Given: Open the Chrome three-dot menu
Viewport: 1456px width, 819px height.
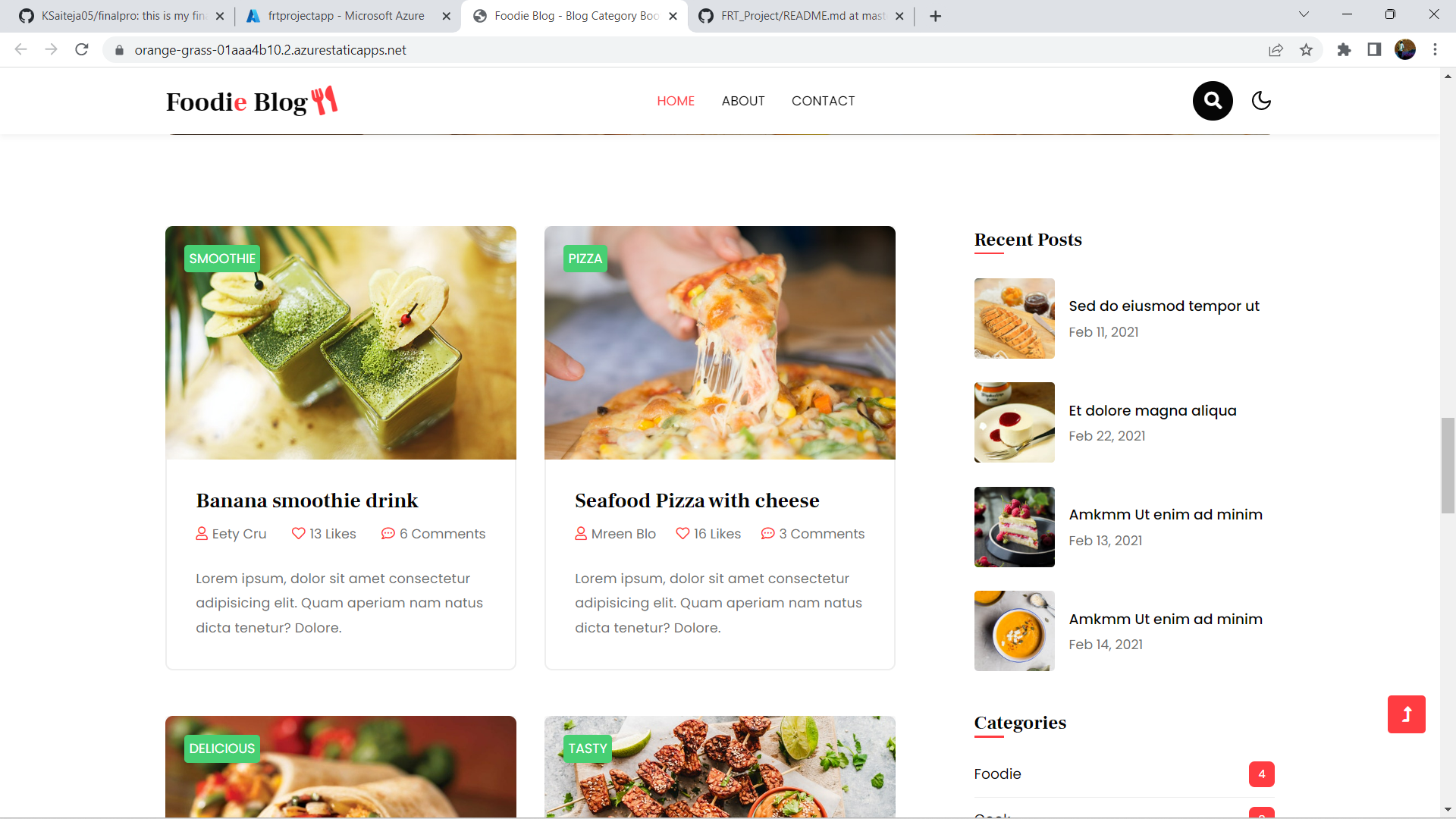Looking at the screenshot, I should tap(1435, 50).
